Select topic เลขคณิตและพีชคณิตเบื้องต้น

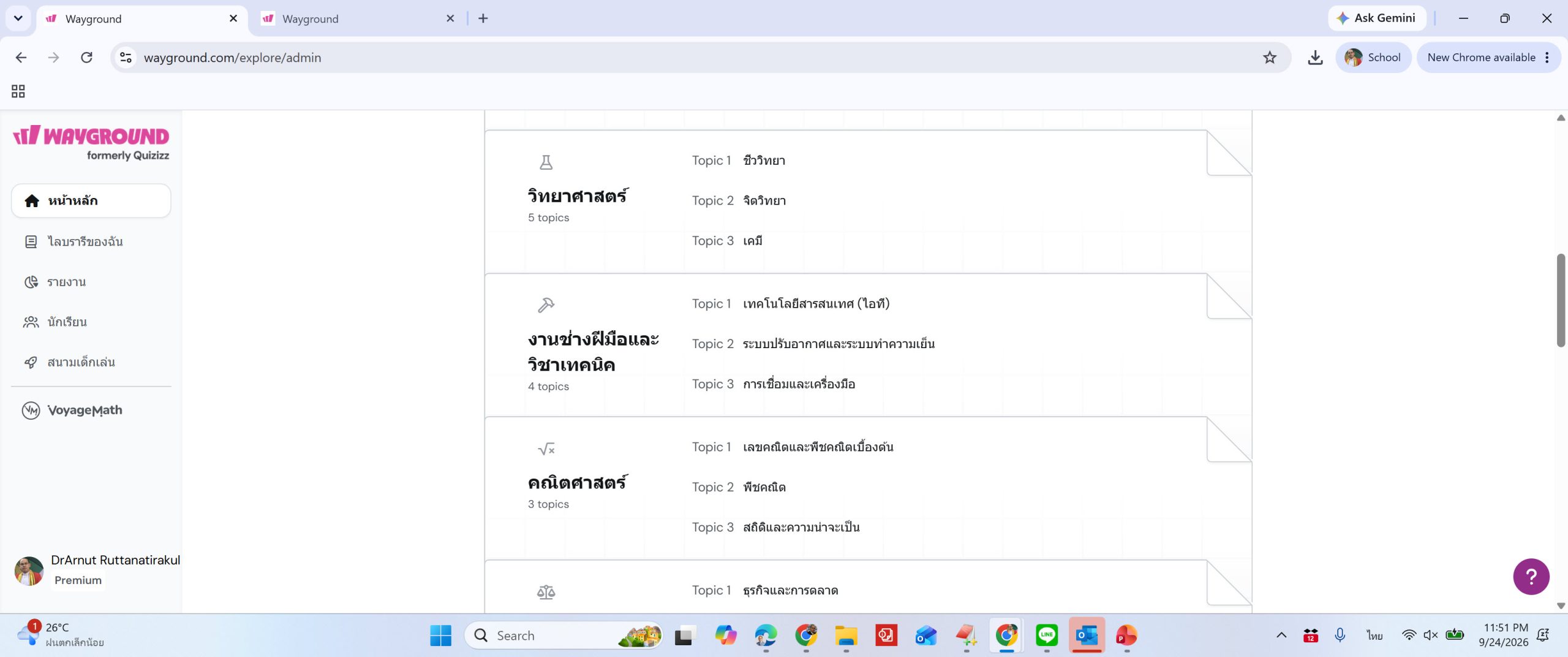(818, 447)
